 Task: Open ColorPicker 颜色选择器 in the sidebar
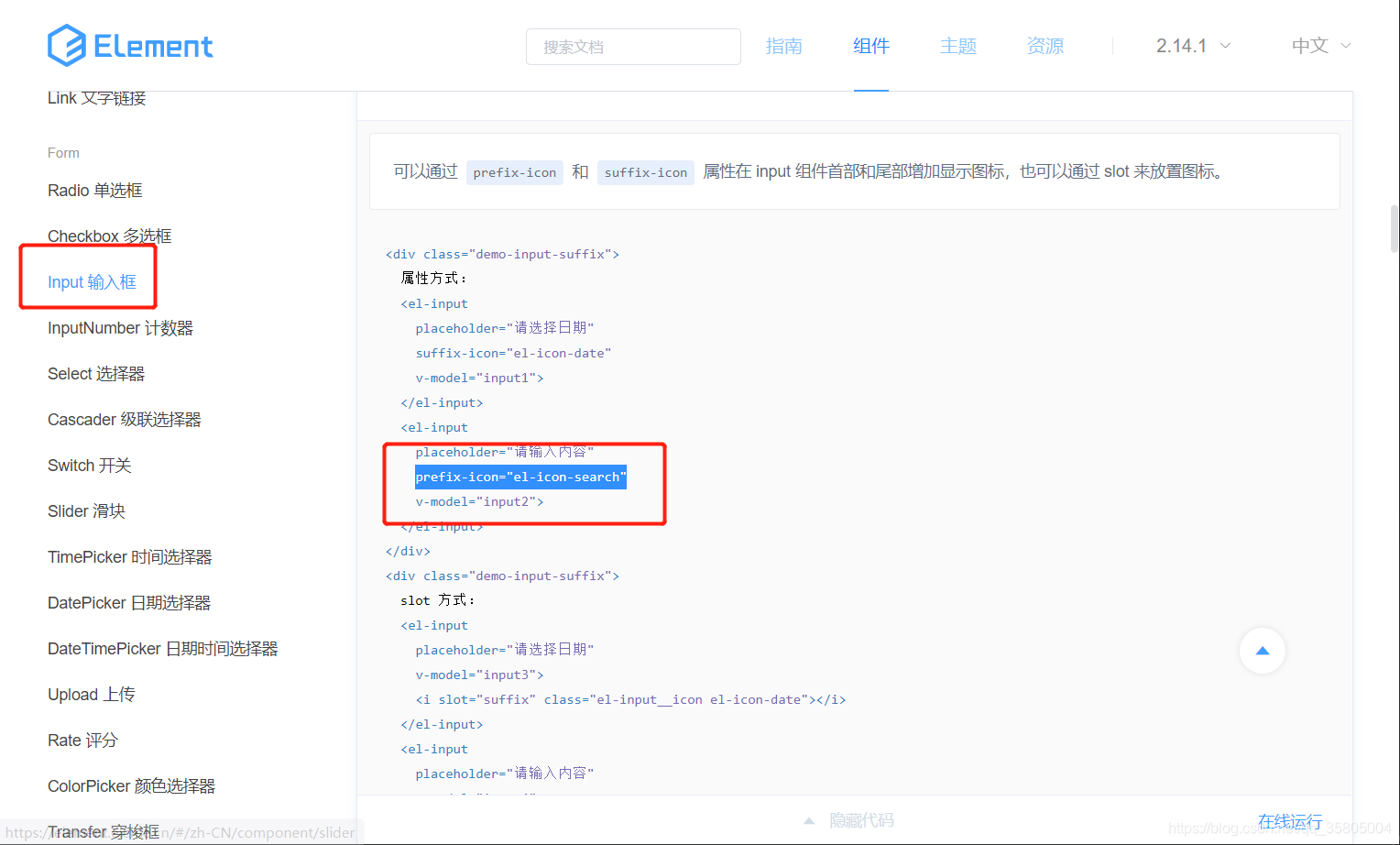coord(132,786)
